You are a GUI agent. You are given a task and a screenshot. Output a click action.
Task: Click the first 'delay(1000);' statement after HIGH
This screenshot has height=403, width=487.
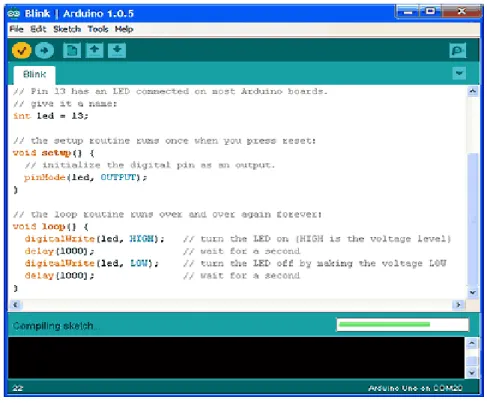(59, 251)
